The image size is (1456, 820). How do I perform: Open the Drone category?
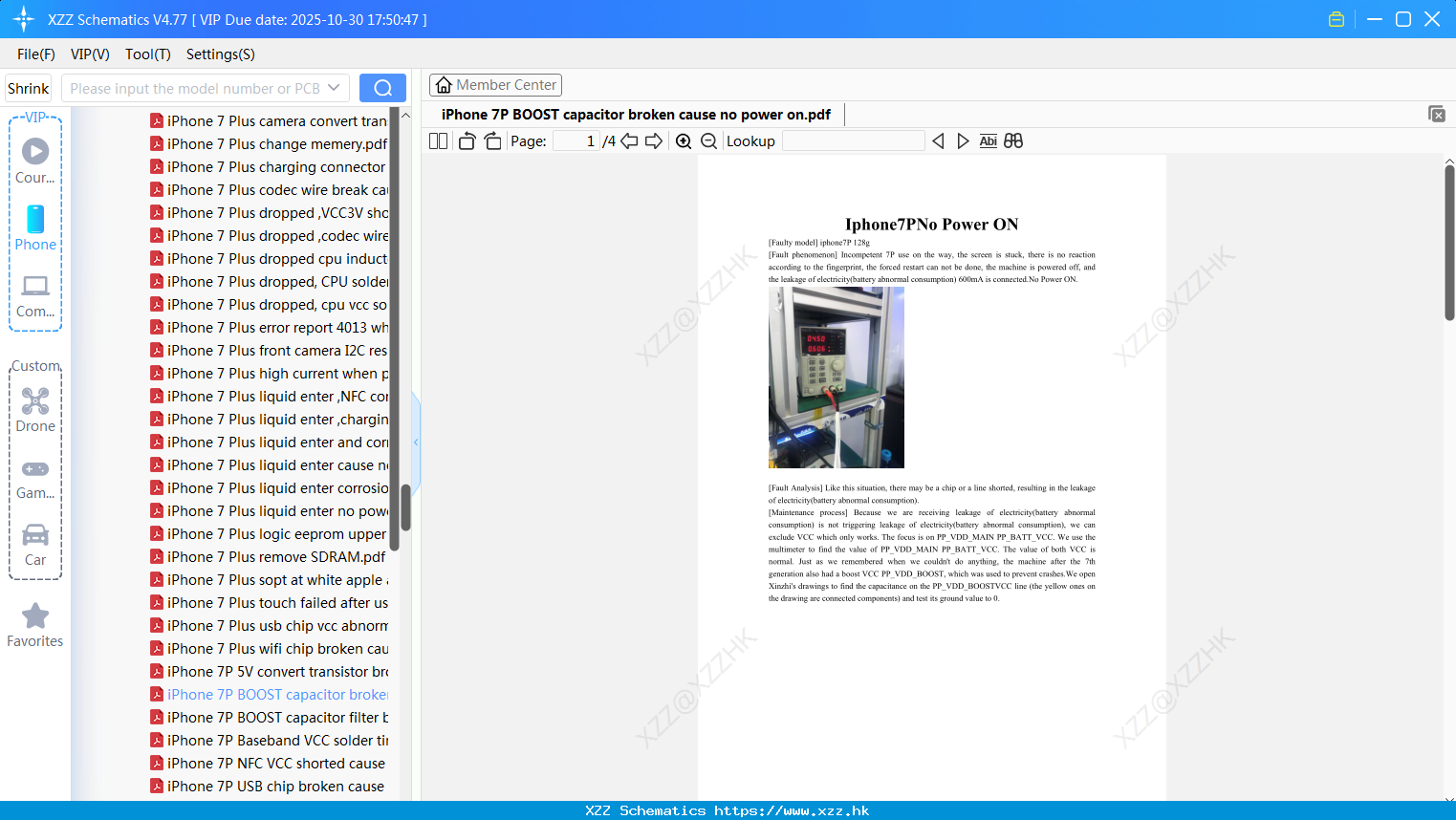pyautogui.click(x=35, y=410)
